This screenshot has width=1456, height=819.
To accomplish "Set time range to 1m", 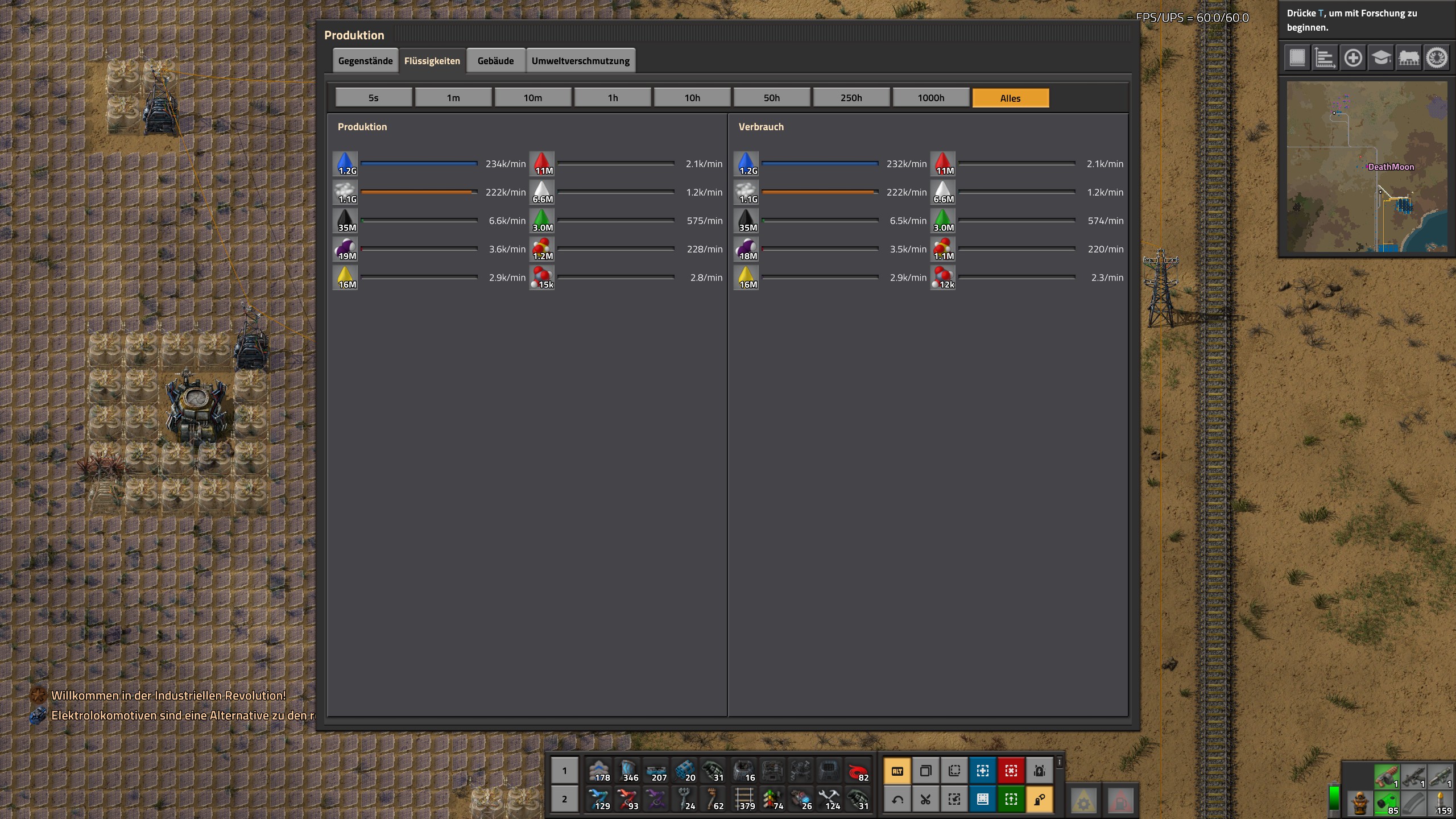I will (453, 98).
